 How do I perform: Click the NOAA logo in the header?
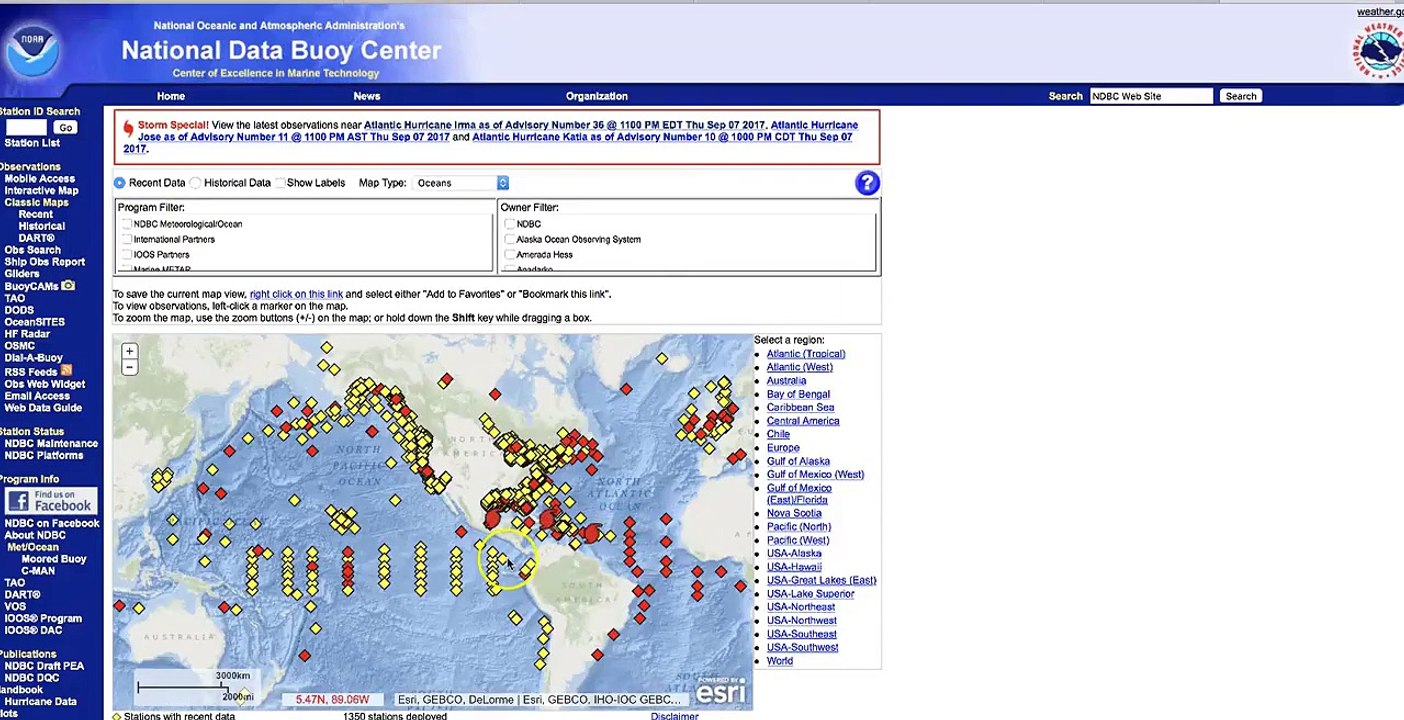pos(31,50)
